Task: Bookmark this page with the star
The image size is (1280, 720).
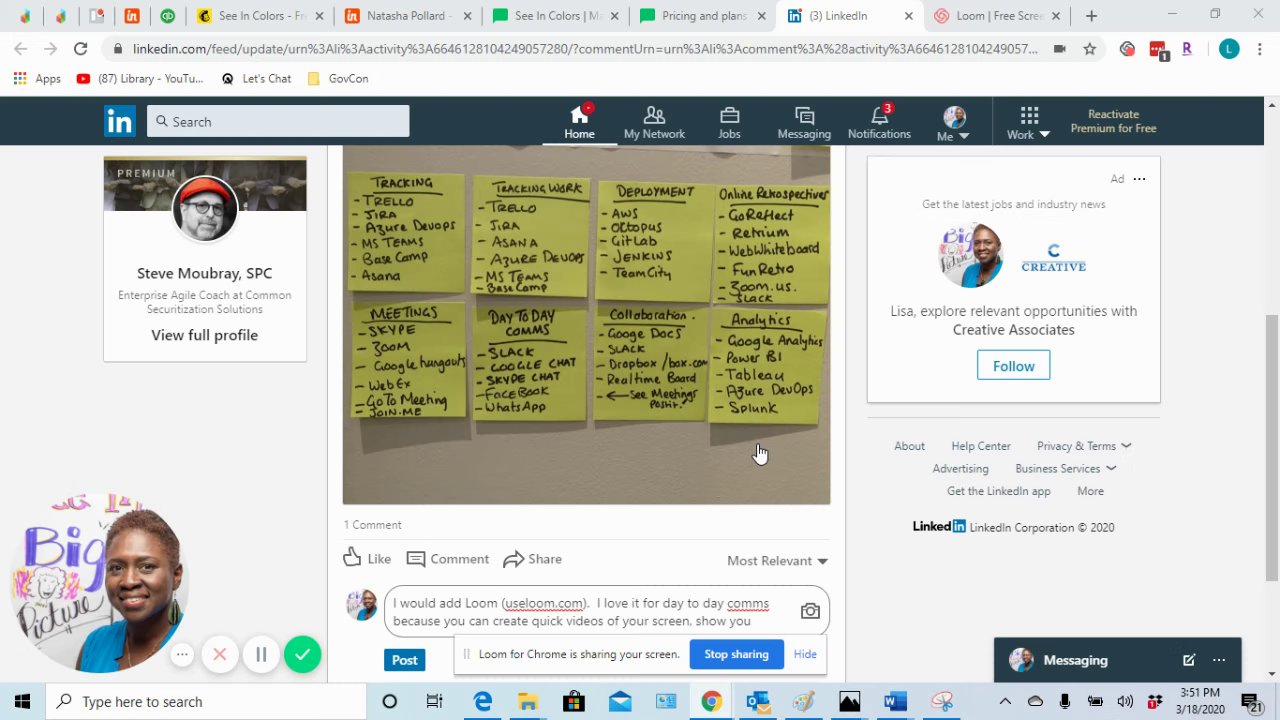Action: [x=1090, y=49]
